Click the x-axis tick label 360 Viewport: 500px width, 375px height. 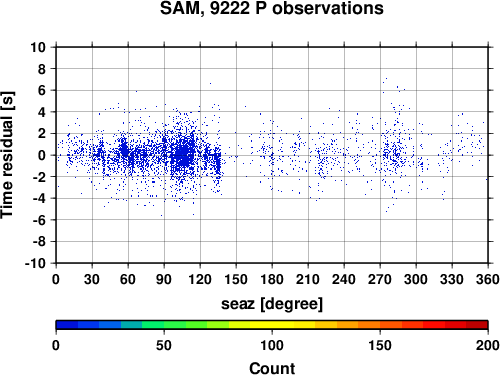(488, 279)
